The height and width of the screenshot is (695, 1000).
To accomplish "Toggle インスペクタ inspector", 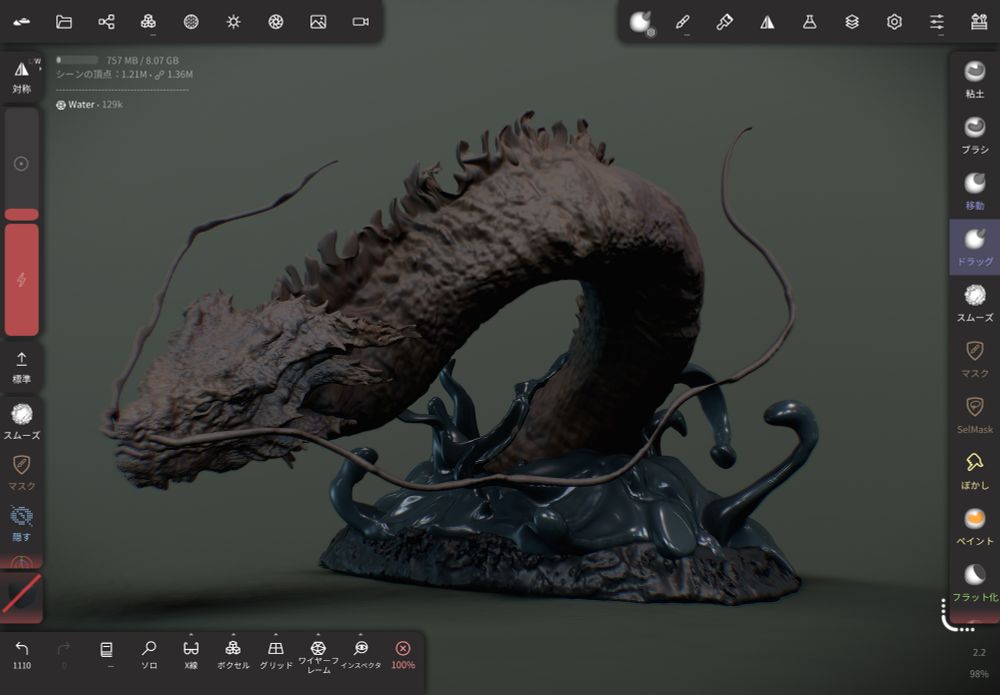I will [x=361, y=655].
